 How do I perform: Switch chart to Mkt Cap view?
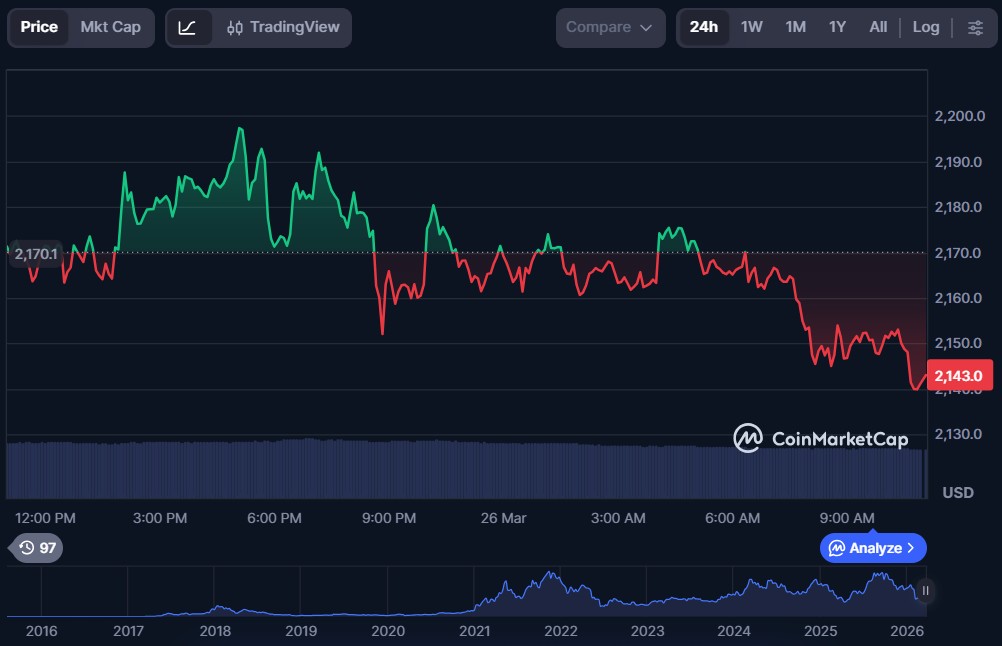tap(111, 28)
